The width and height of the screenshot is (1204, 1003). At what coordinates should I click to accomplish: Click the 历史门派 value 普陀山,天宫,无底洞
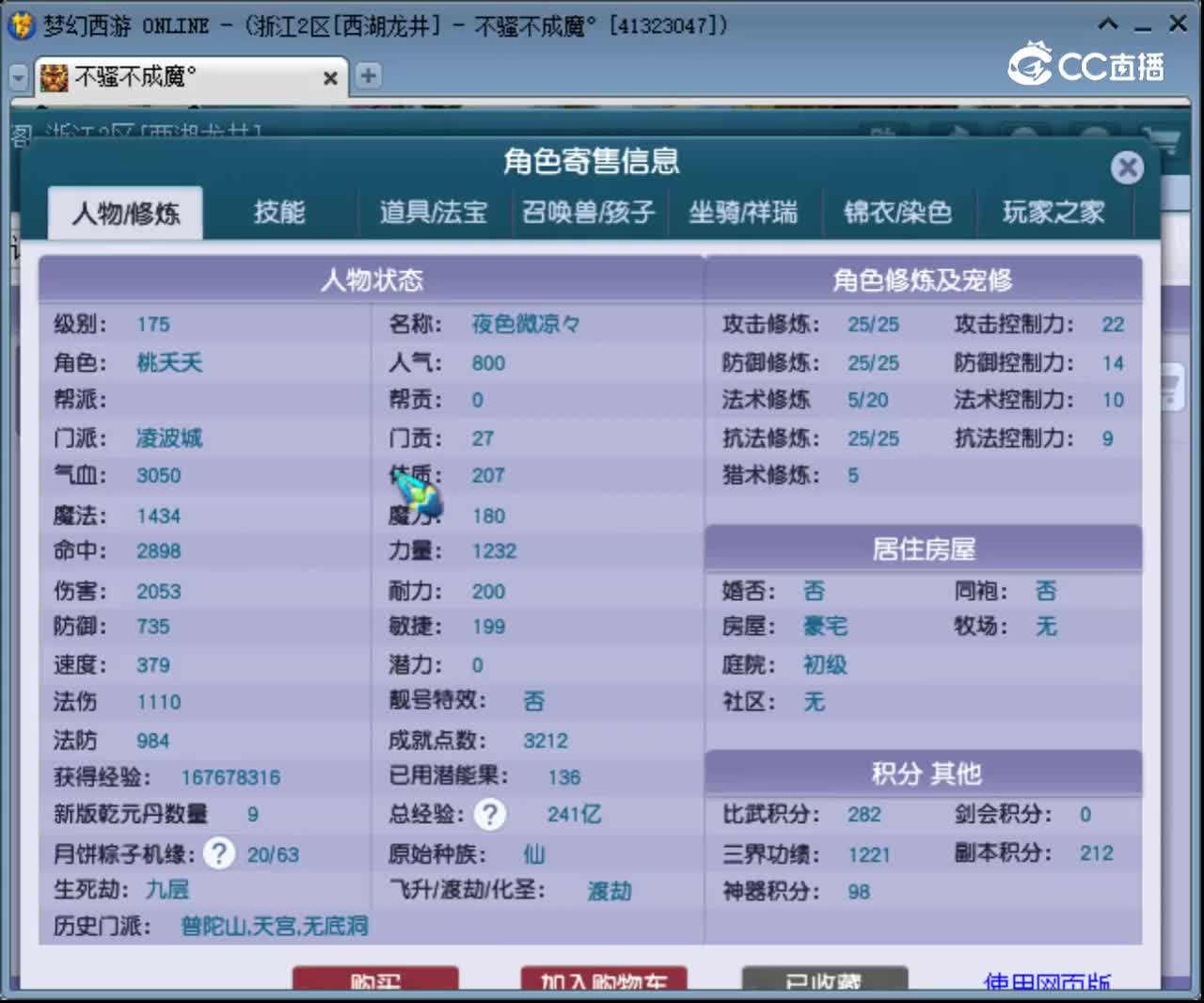275,927
